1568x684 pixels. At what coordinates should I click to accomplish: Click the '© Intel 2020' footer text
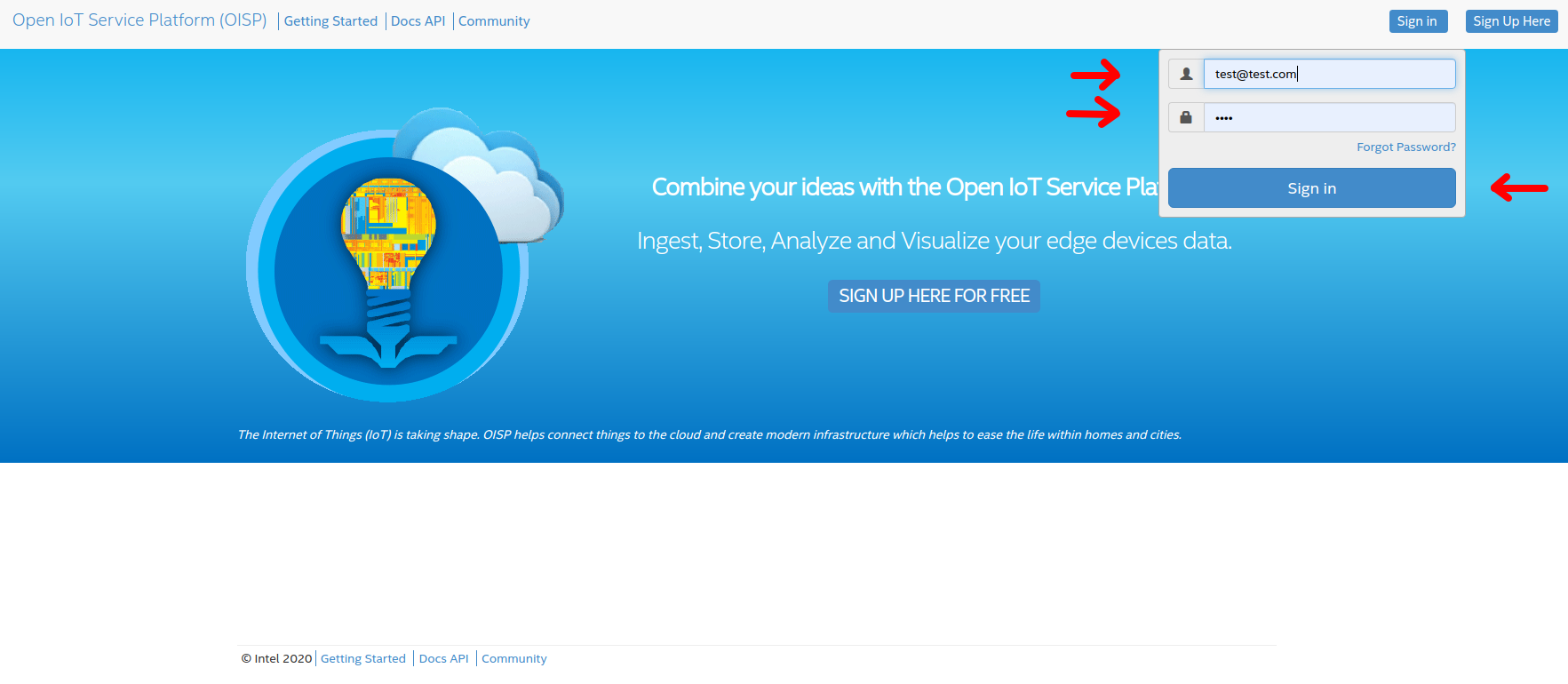pyautogui.click(x=276, y=659)
